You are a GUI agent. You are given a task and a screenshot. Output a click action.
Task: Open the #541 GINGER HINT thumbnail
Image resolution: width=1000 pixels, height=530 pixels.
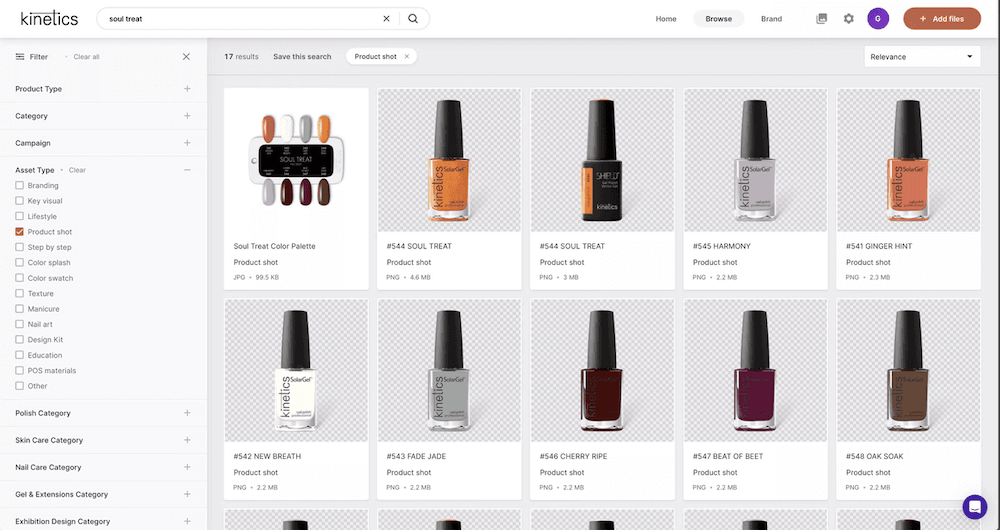pos(909,160)
